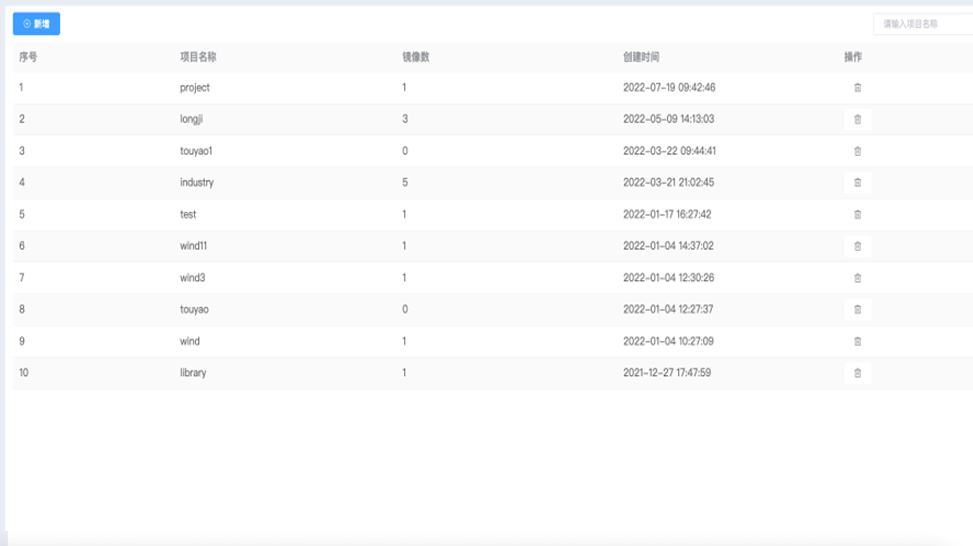The height and width of the screenshot is (546, 973).
Task: Select the library project name
Action: (x=193, y=373)
